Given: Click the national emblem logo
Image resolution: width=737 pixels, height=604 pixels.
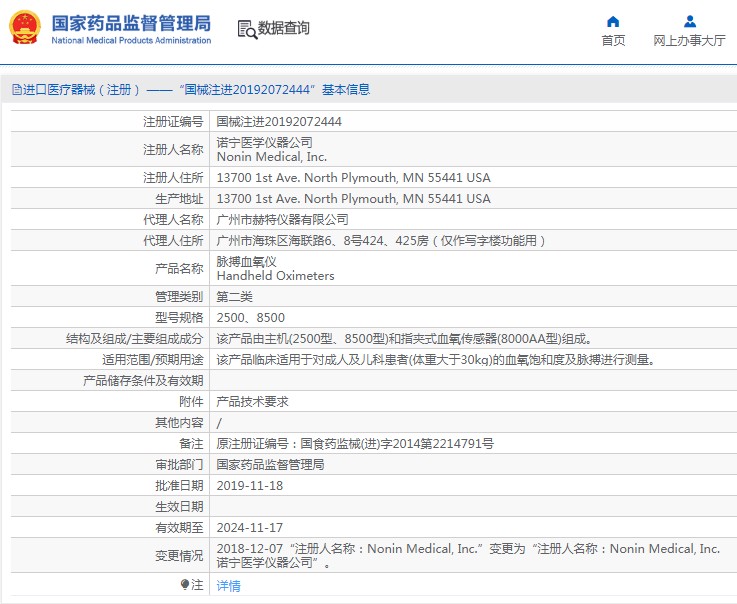Looking at the screenshot, I should click(x=25, y=27).
